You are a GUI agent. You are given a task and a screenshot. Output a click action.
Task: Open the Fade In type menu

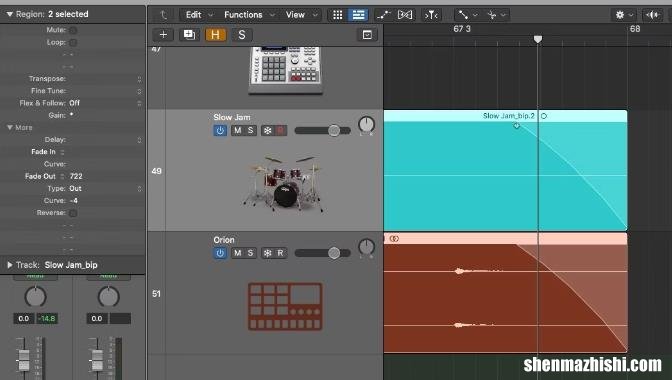(63, 152)
